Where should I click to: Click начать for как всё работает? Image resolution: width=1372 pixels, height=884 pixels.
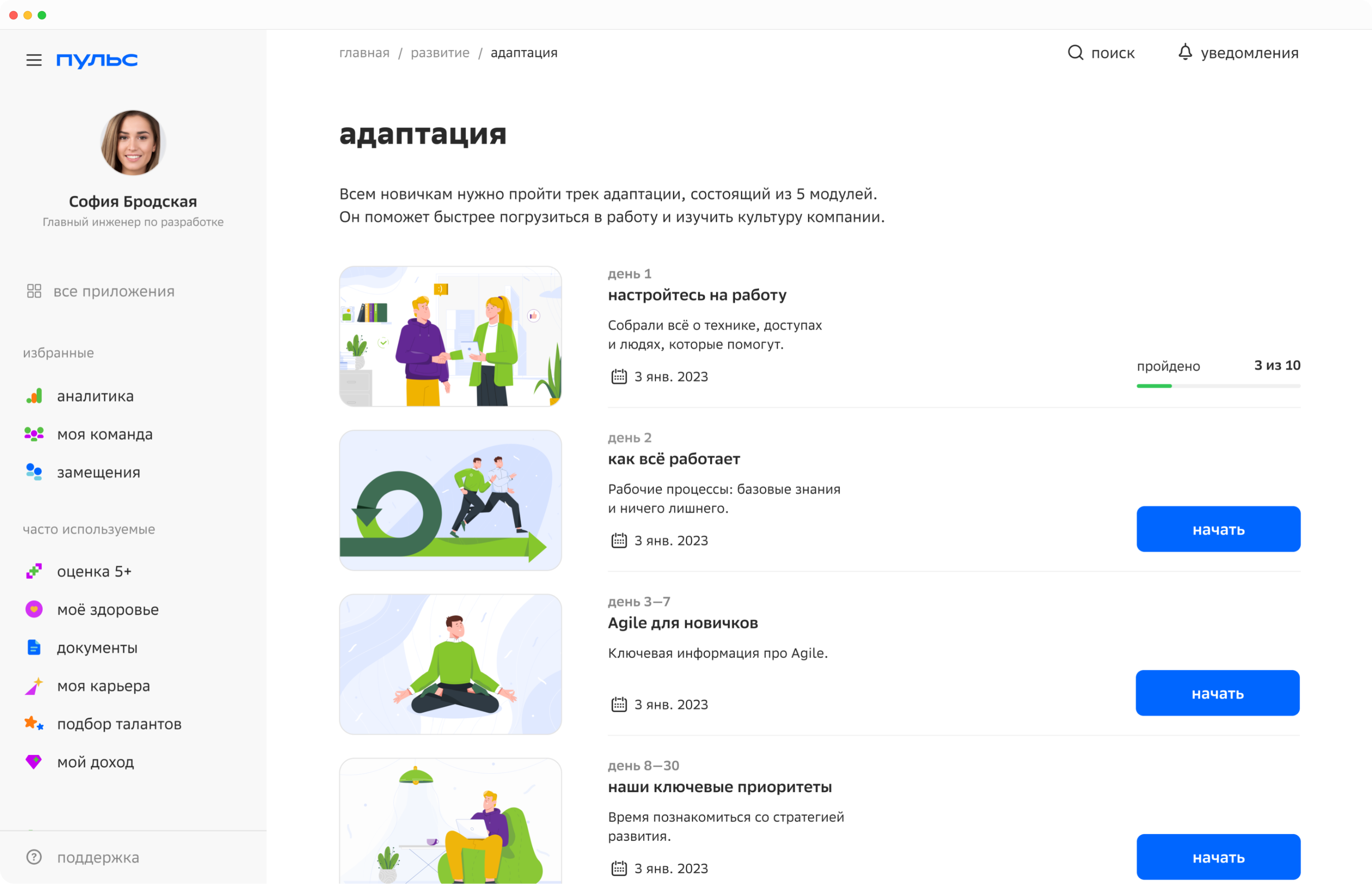point(1218,529)
